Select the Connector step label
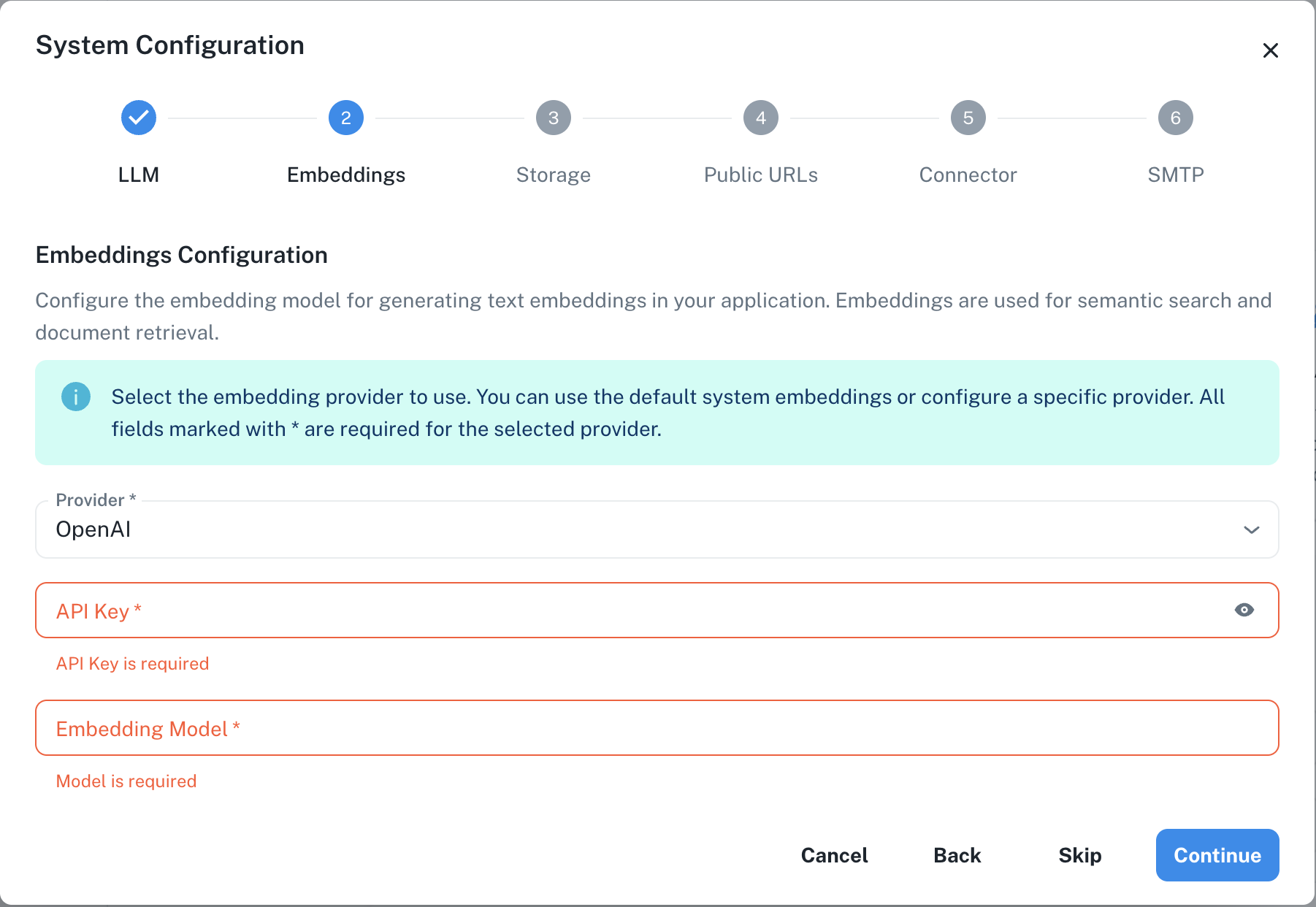1316x907 pixels. click(x=968, y=175)
